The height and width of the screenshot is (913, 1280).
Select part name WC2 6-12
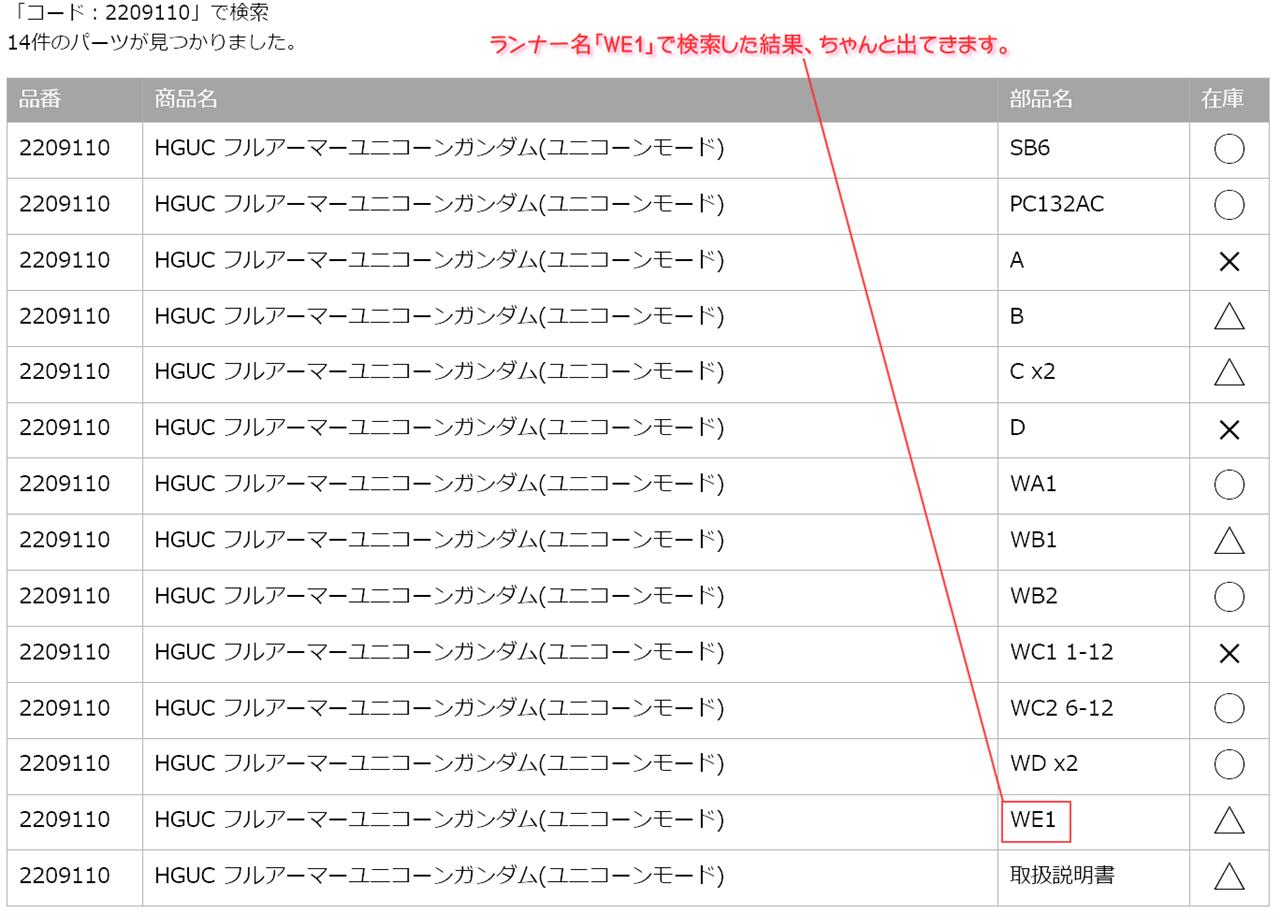pyautogui.click(x=1062, y=707)
